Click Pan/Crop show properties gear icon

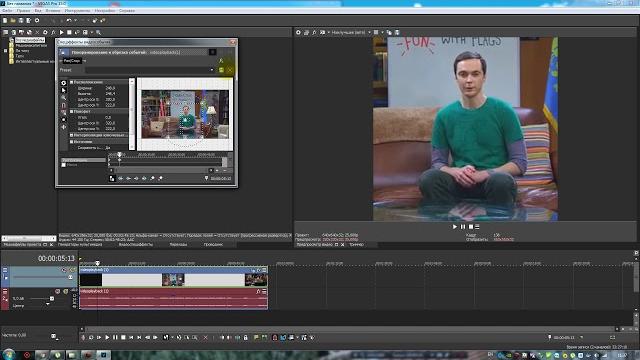(x=63, y=83)
